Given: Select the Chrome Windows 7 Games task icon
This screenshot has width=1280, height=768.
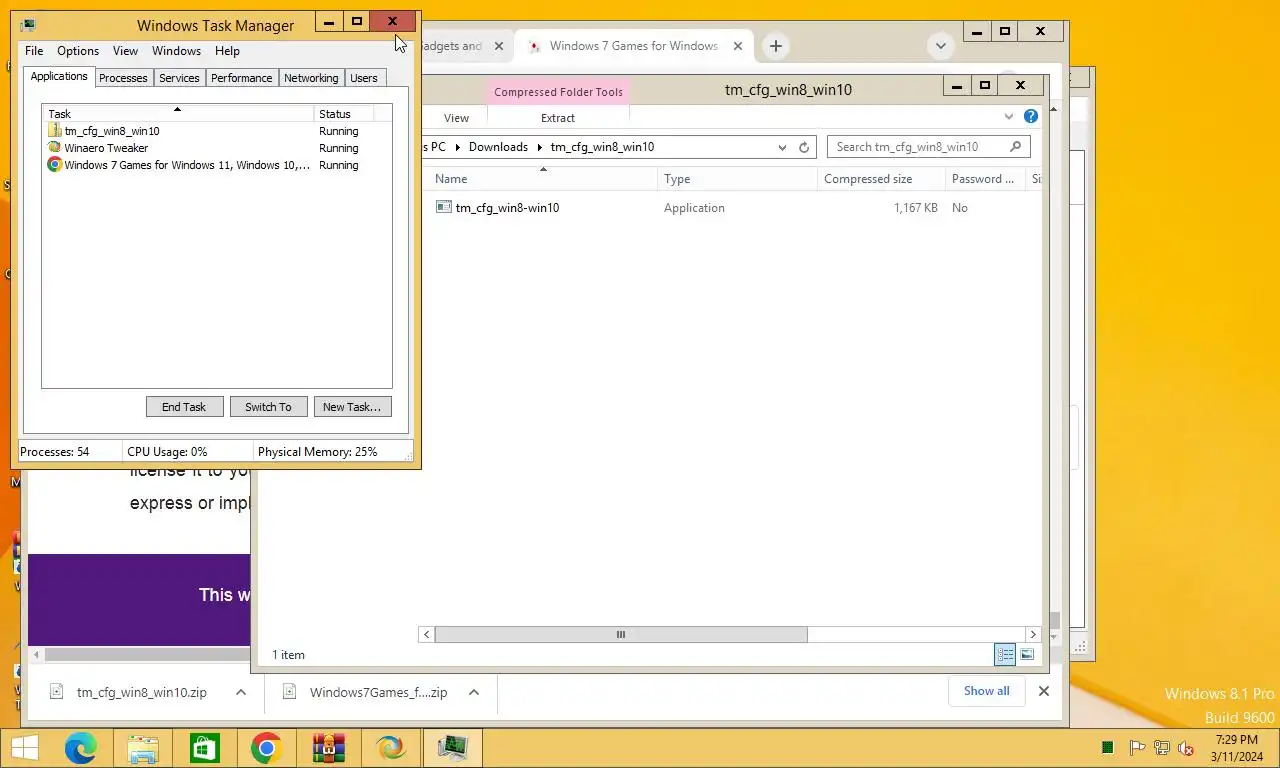Looking at the screenshot, I should coord(55,165).
